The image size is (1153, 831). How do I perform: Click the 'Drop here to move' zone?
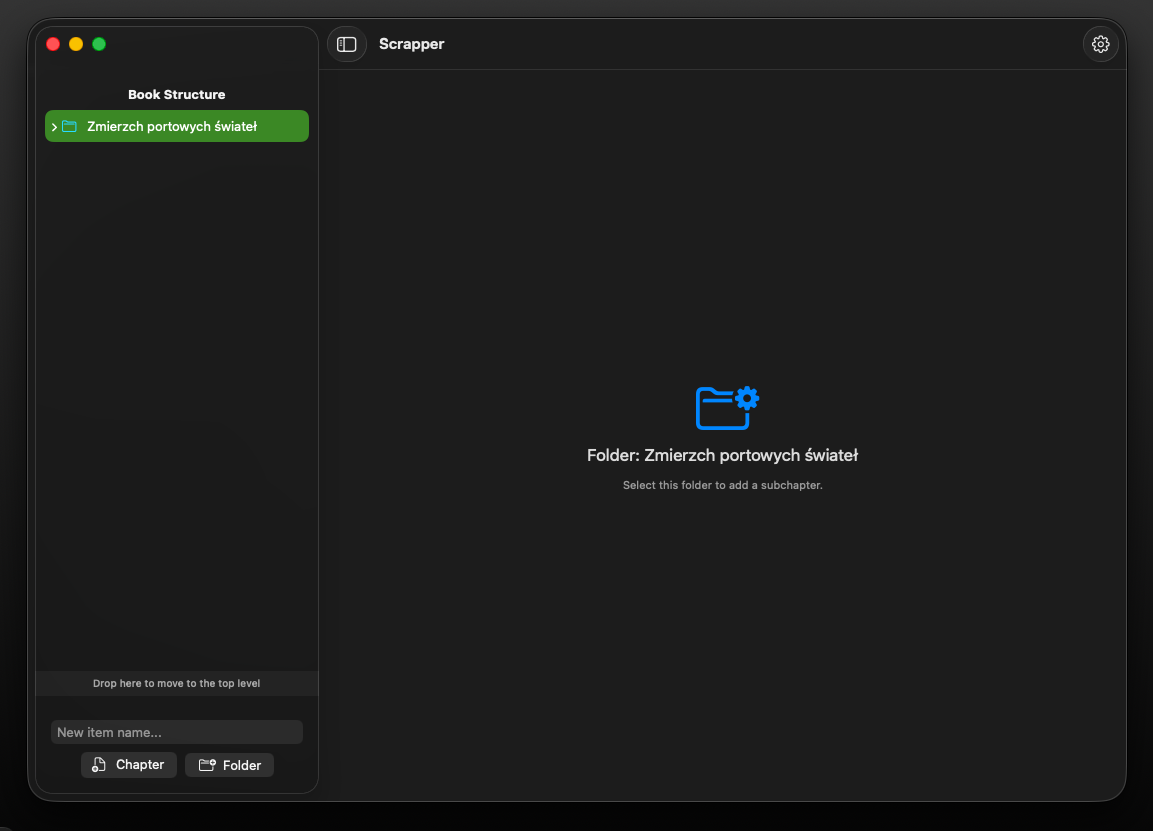pyautogui.click(x=176, y=683)
